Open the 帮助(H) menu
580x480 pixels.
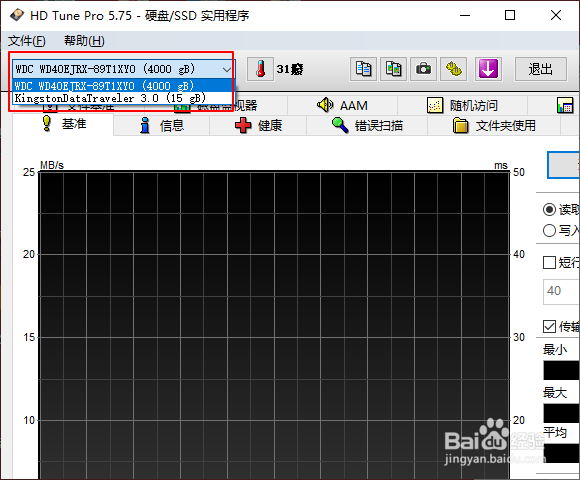(84, 41)
